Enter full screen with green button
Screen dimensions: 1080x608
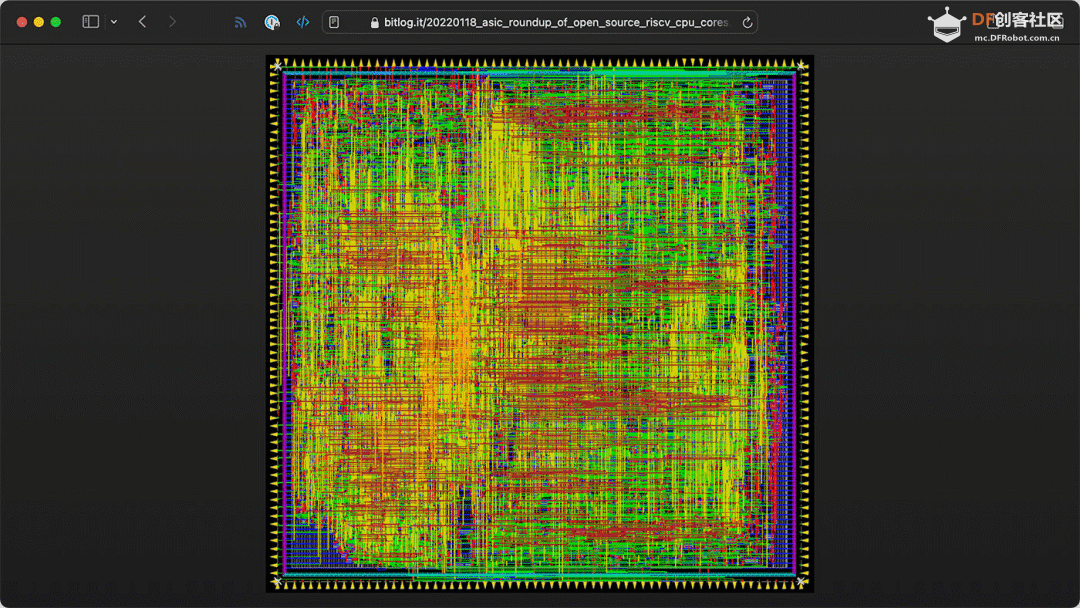(x=56, y=22)
